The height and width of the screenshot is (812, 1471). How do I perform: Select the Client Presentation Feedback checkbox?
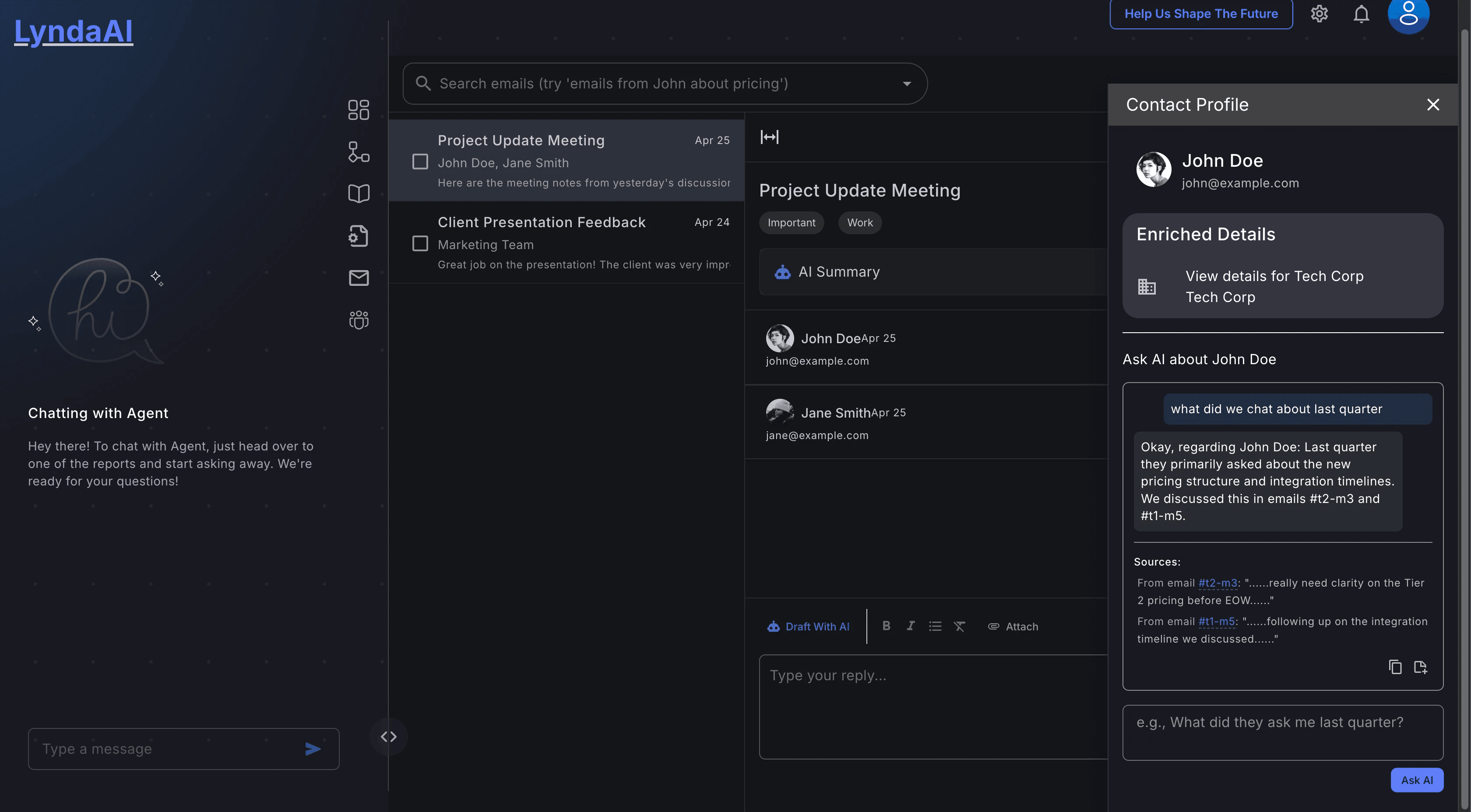[420, 244]
